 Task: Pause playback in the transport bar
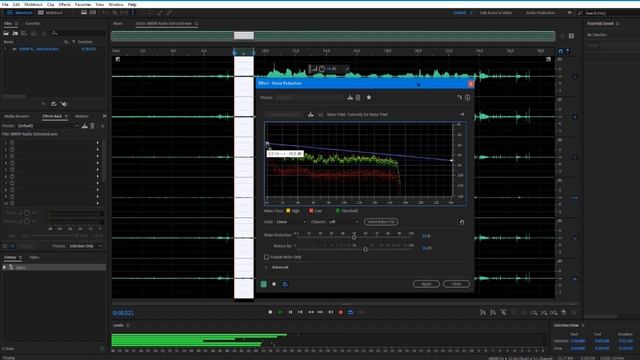290,312
